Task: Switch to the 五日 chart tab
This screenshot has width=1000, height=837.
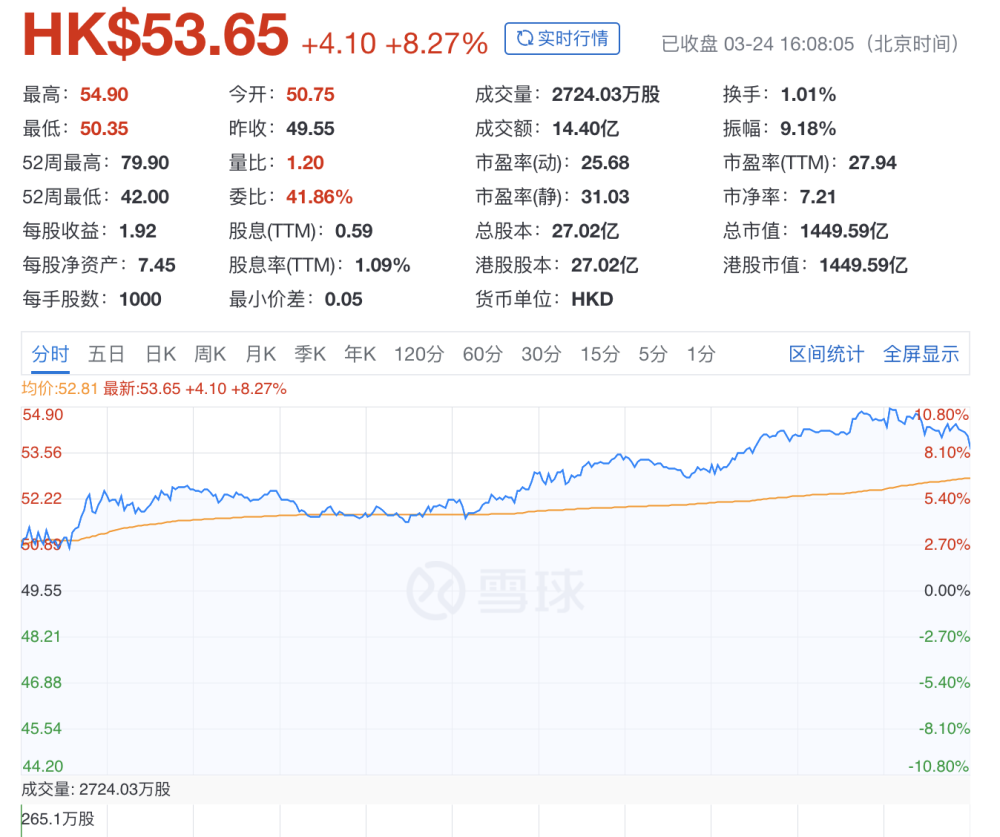Action: point(106,354)
